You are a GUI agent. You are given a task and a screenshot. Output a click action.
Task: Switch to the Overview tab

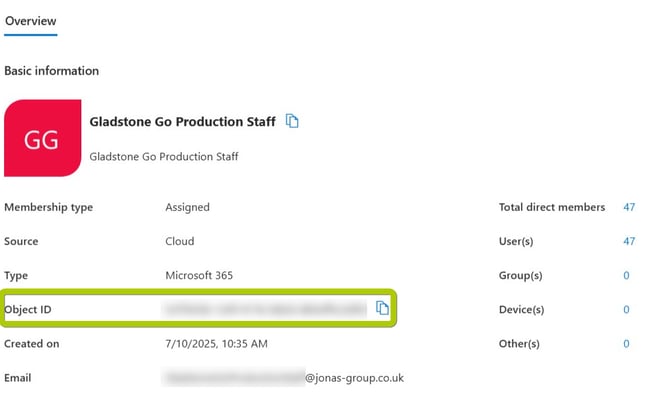(30, 21)
